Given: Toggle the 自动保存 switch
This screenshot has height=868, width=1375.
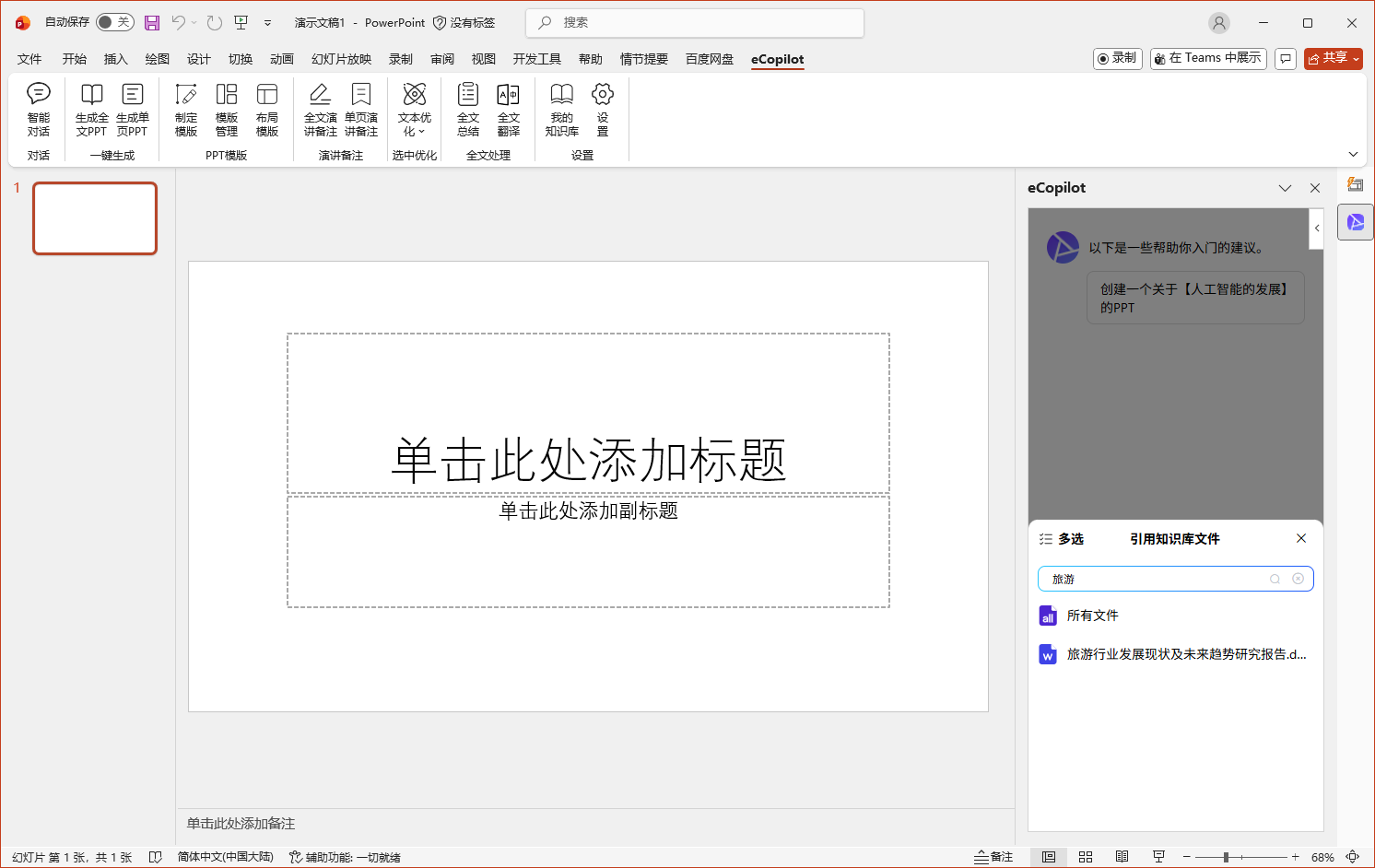Looking at the screenshot, I should [x=114, y=22].
